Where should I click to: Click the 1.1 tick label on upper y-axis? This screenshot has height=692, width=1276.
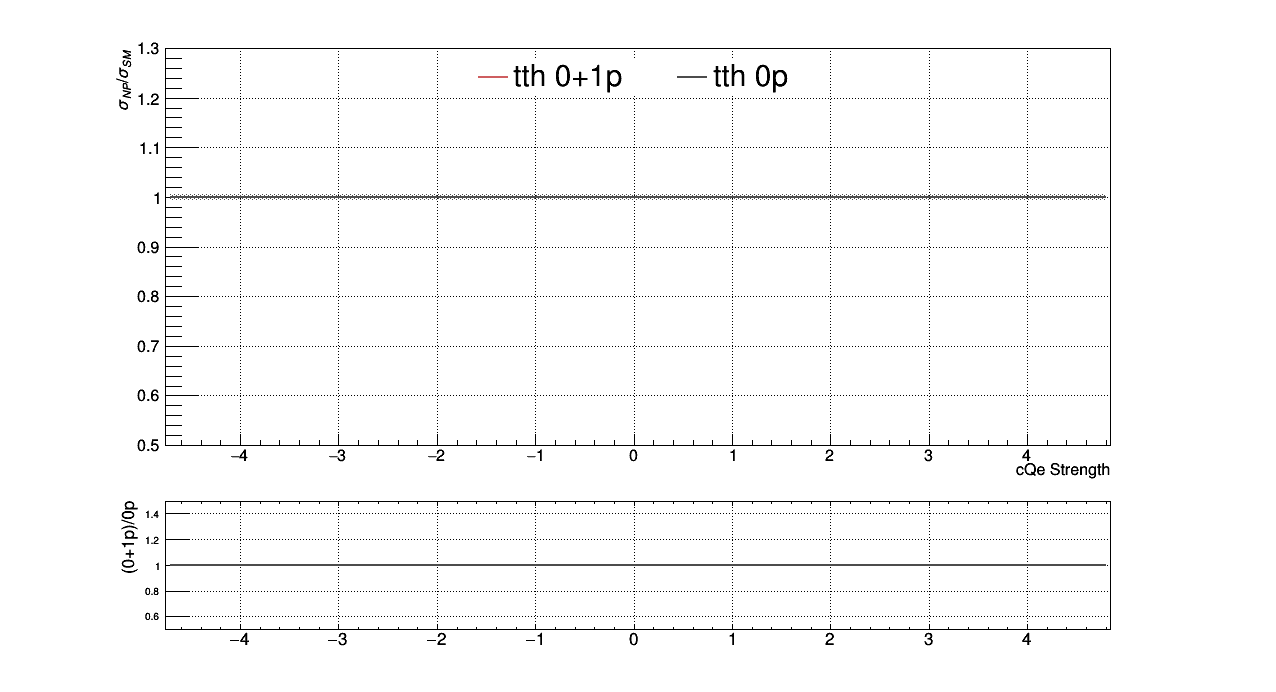coord(149,148)
